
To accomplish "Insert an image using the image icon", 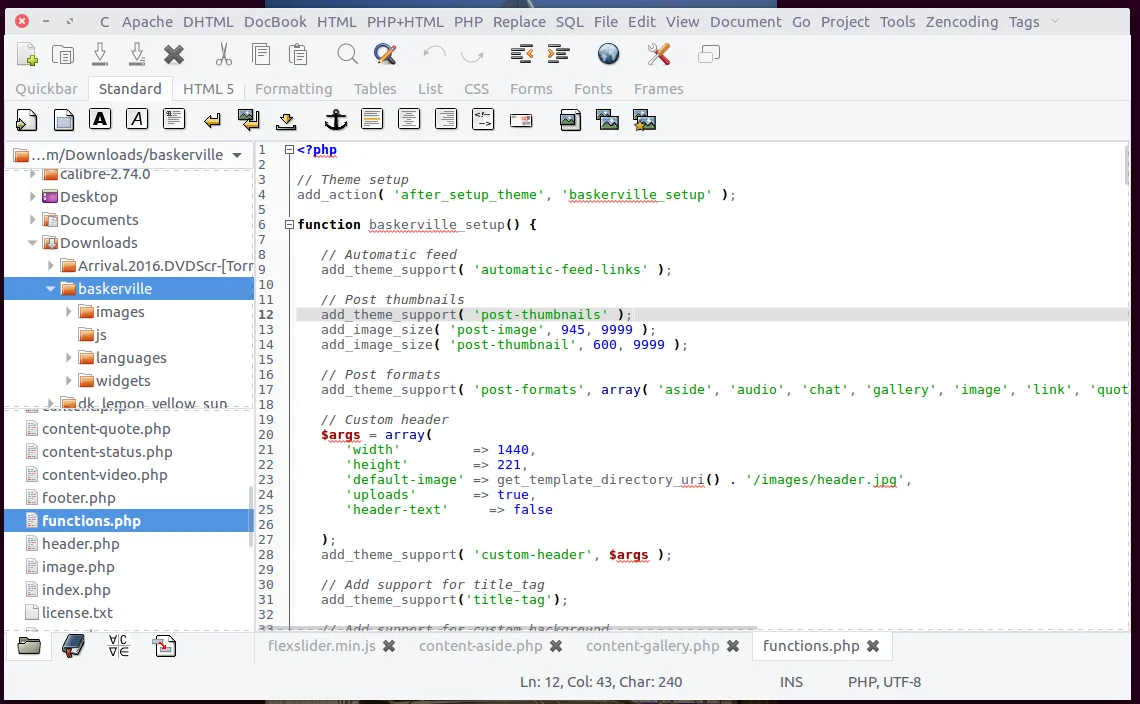I will pos(570,119).
